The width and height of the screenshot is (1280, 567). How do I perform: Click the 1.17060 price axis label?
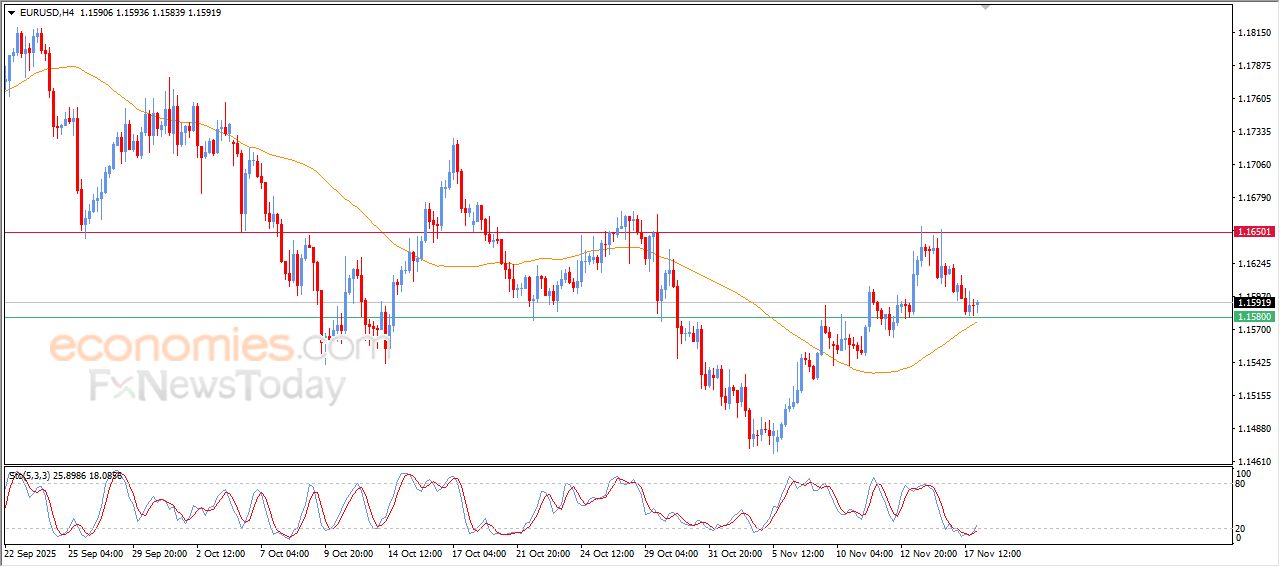tap(1253, 165)
